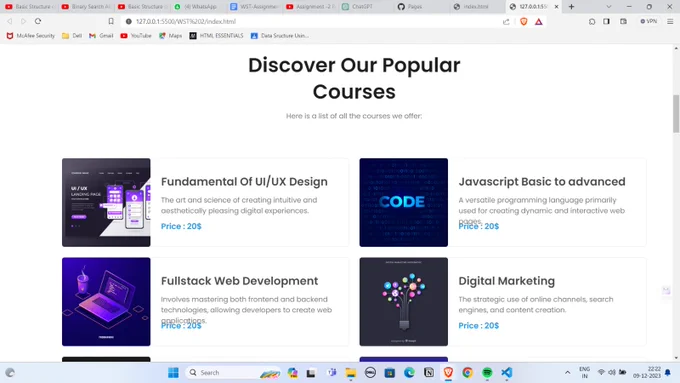Click the page's vertical scrollbar thumb
The width and height of the screenshot is (680, 383).
click(676, 114)
